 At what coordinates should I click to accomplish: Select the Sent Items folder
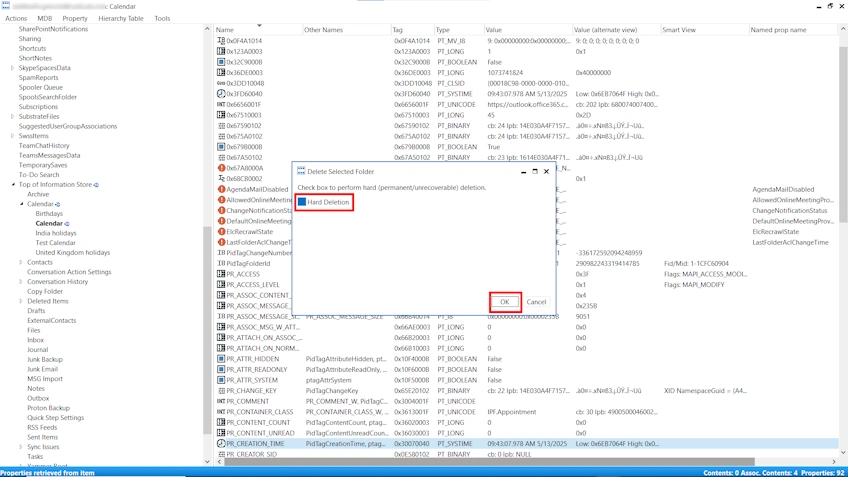tap(42, 437)
